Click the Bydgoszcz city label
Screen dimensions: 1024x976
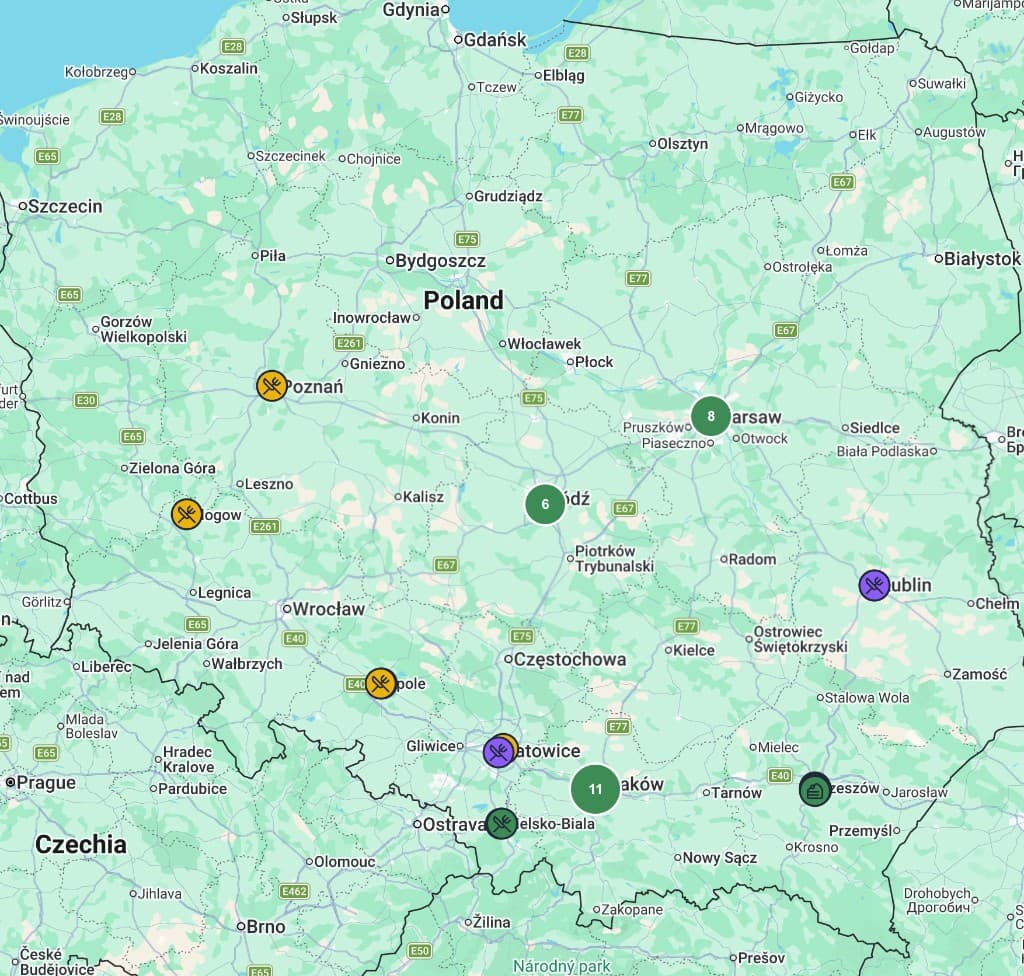click(440, 261)
